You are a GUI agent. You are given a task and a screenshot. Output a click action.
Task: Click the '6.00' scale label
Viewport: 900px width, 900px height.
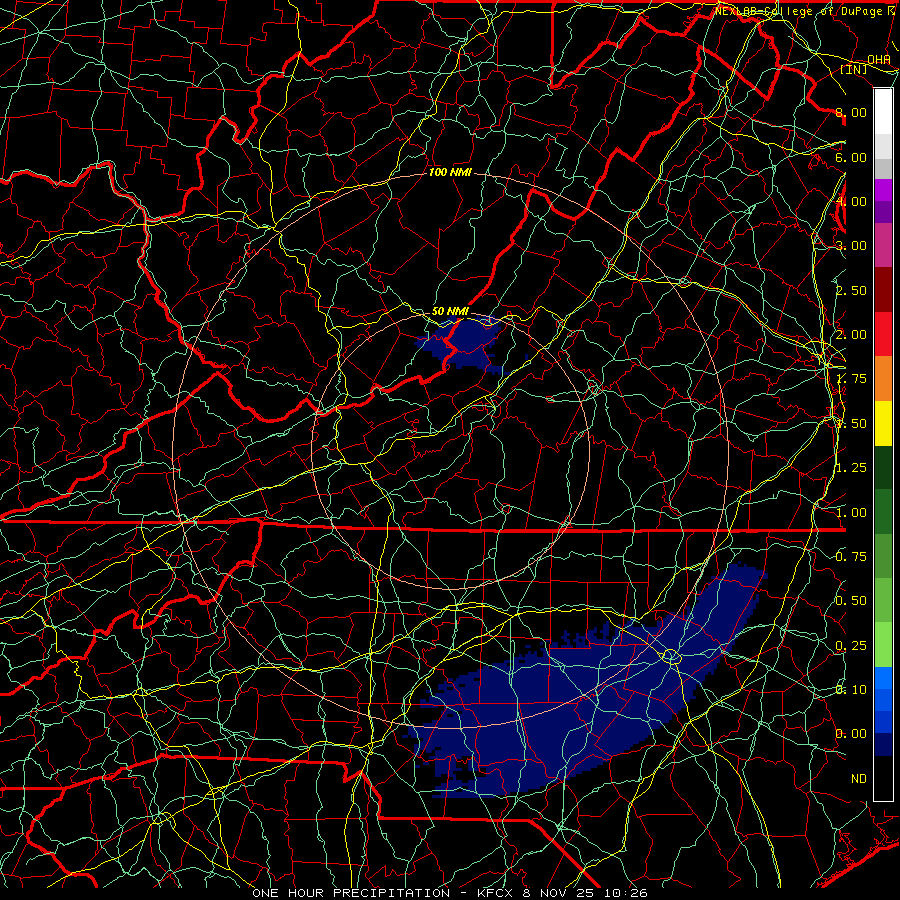point(851,157)
